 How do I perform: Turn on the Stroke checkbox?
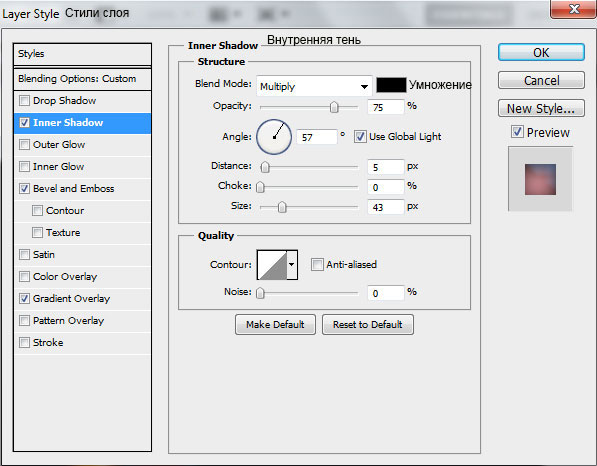pos(24,342)
